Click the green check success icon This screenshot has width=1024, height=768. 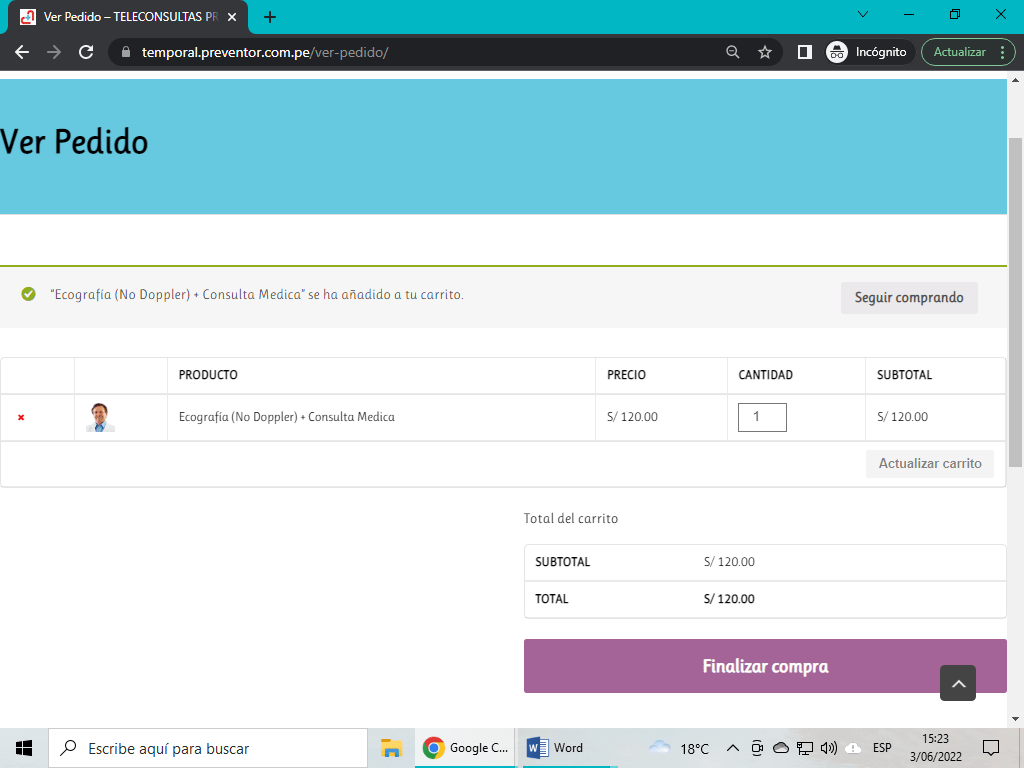[x=28, y=294]
